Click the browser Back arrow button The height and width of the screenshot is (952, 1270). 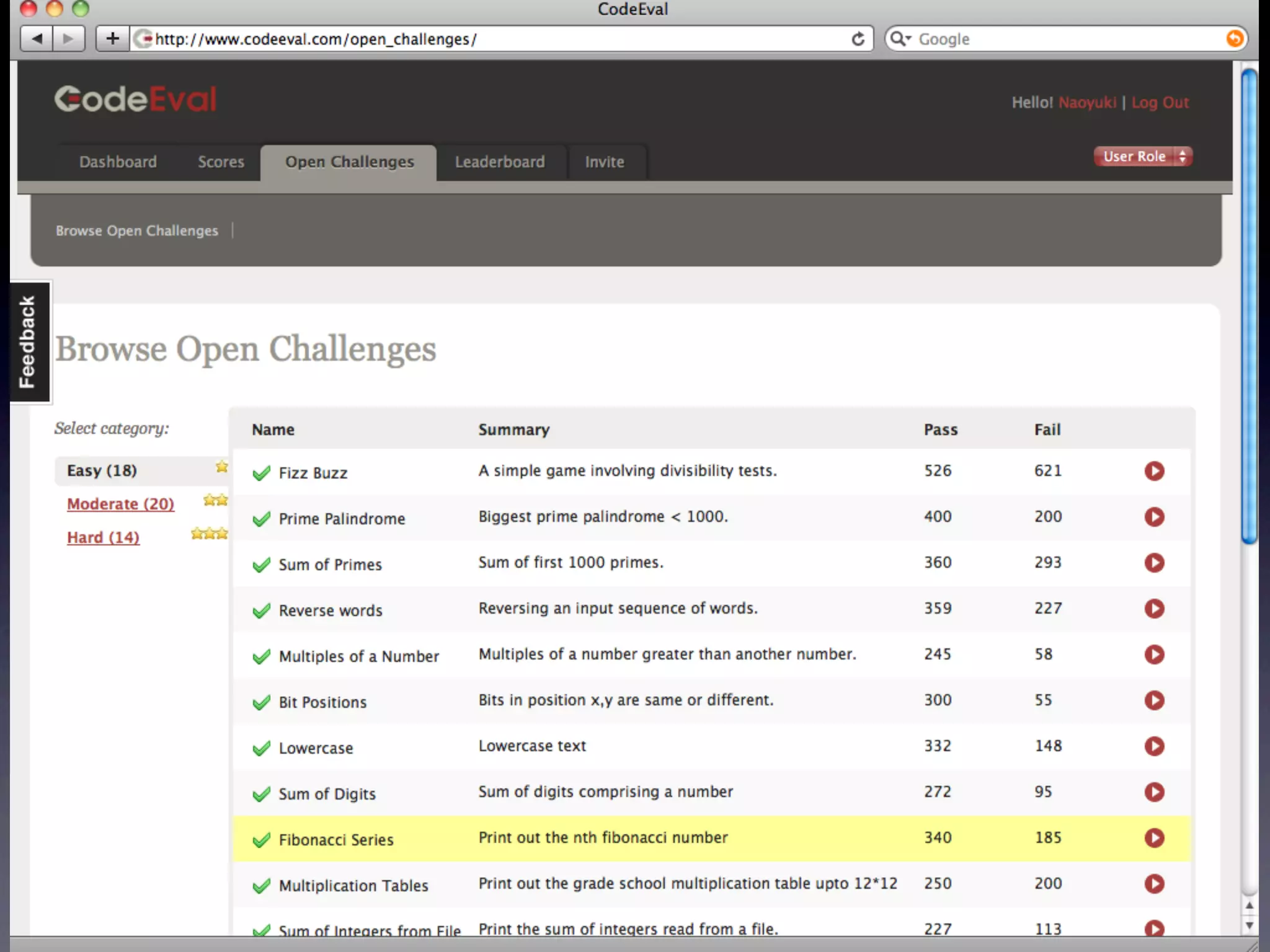pyautogui.click(x=37, y=39)
